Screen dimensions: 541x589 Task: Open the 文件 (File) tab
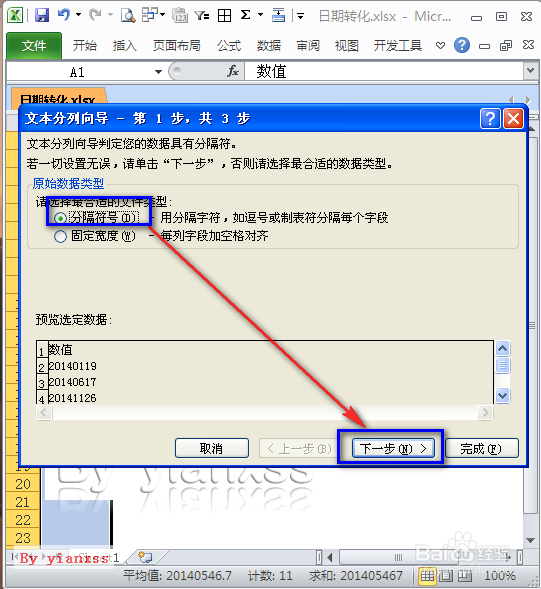[x=34, y=45]
